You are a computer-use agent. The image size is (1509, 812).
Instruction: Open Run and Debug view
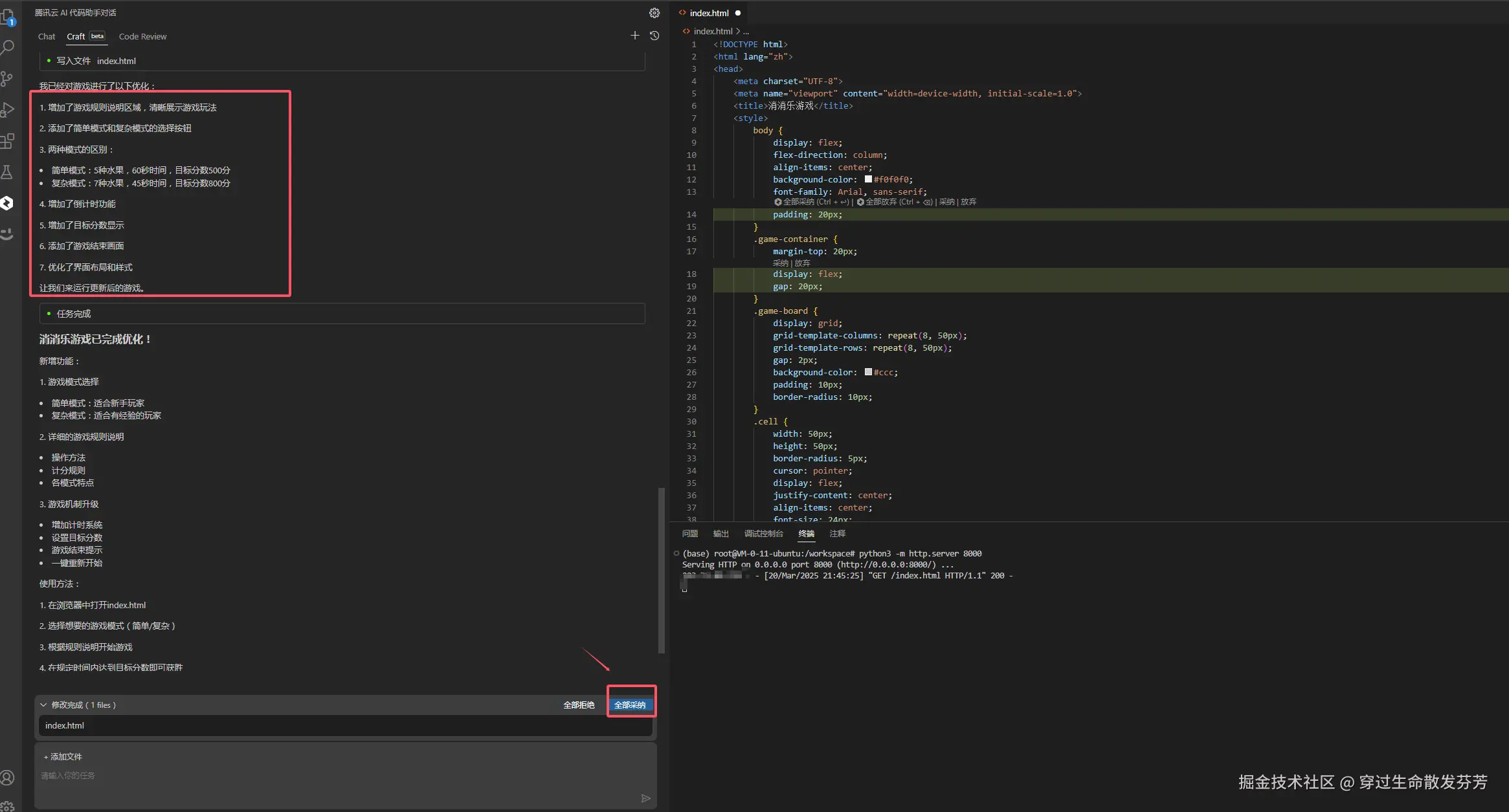[x=7, y=110]
